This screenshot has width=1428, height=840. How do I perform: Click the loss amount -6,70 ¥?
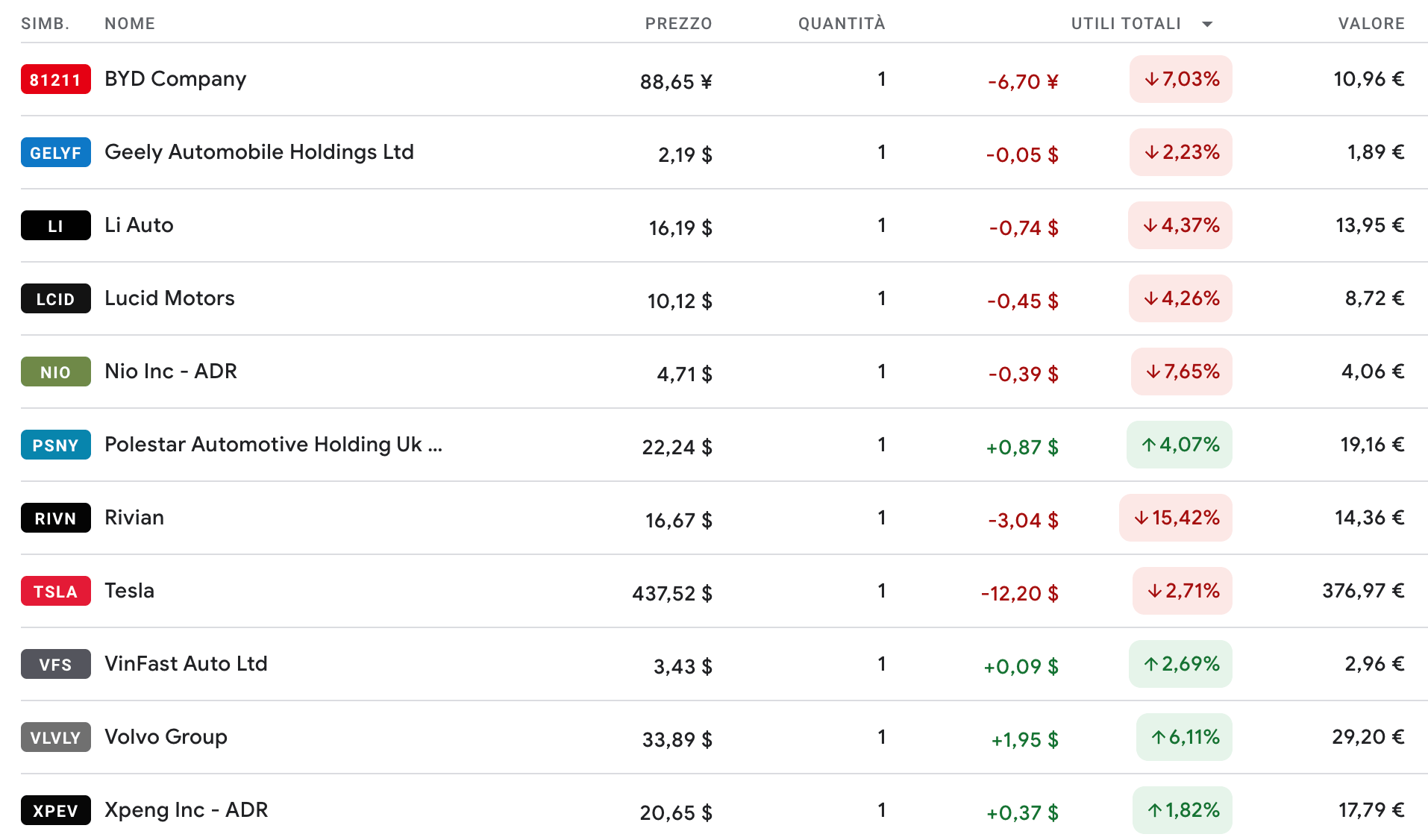click(1023, 81)
